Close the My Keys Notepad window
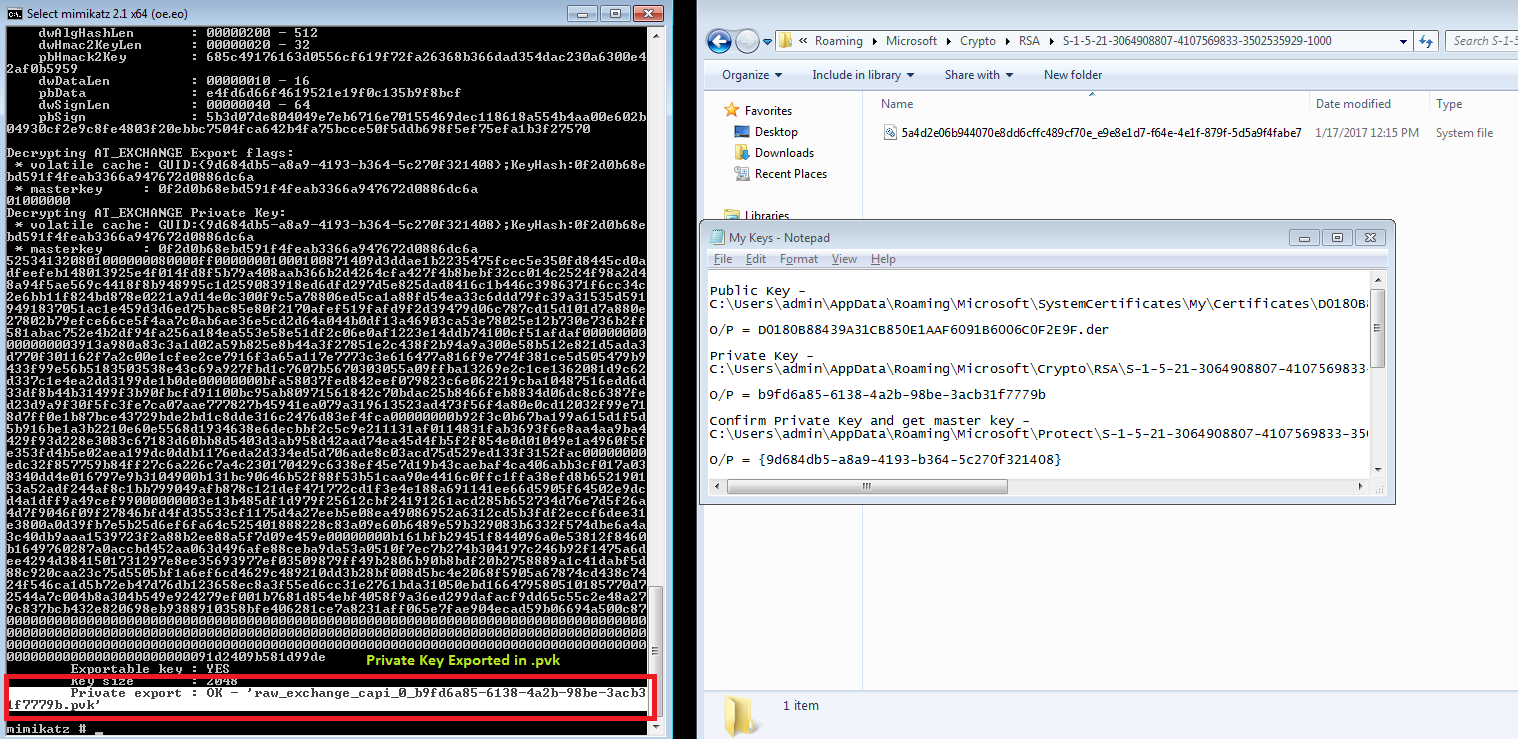Image resolution: width=1518 pixels, height=739 pixels. (1368, 237)
